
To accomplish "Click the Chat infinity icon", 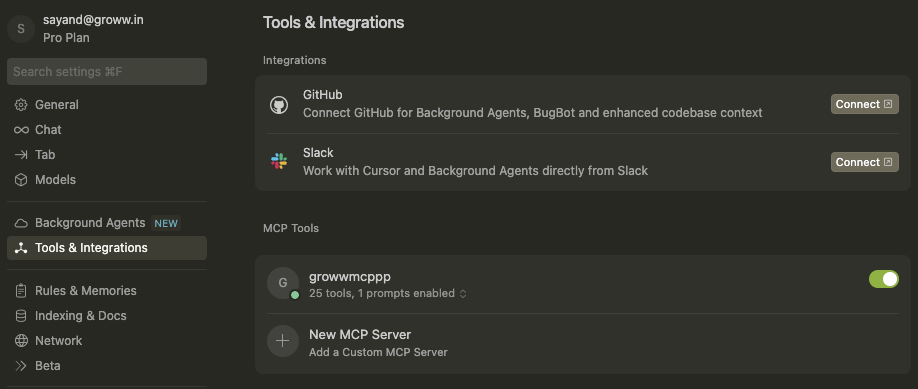I will pos(21,130).
